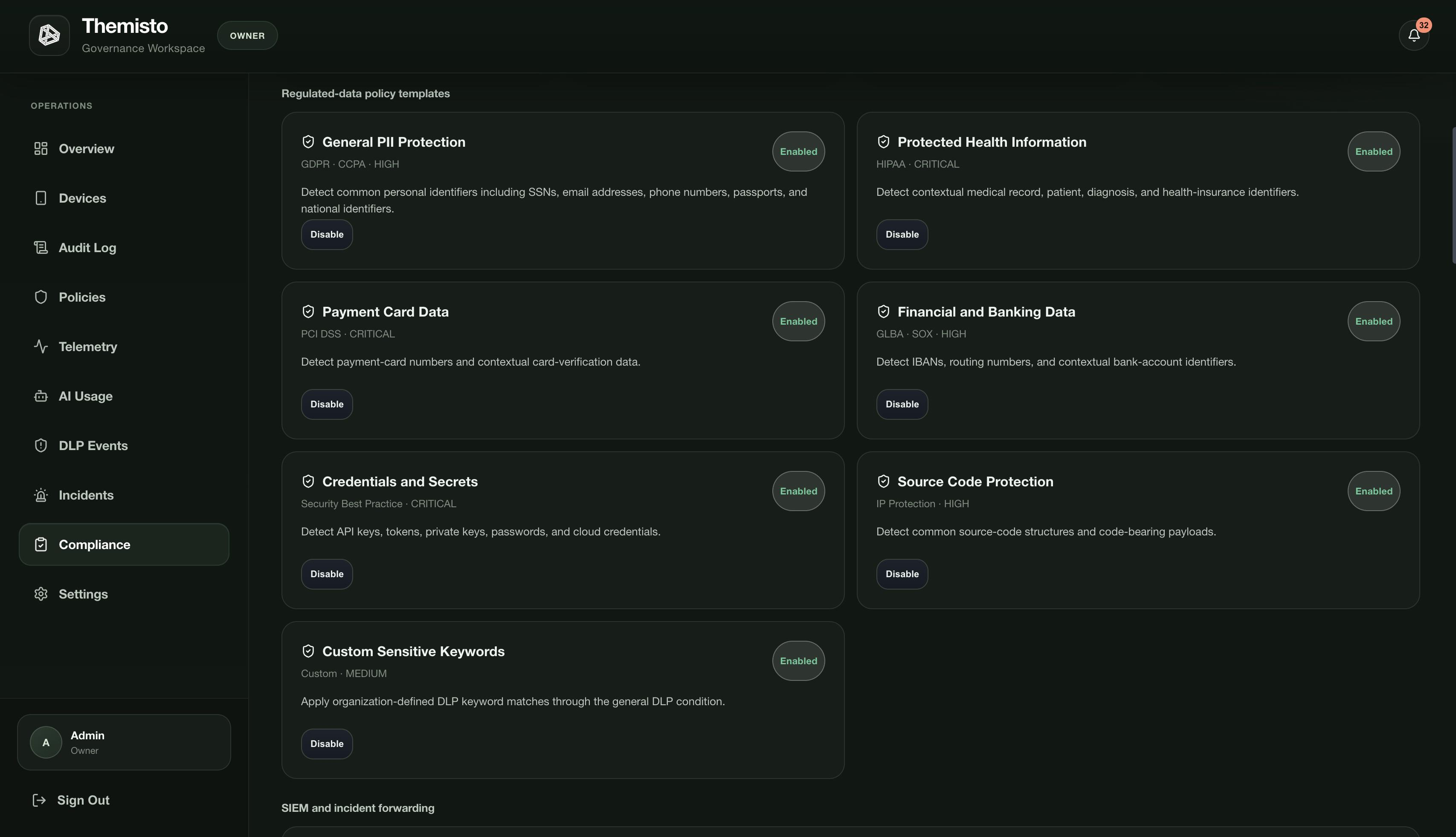Image resolution: width=1456 pixels, height=837 pixels.
Task: Click shield icon beside Source Code Protection
Action: [884, 481]
